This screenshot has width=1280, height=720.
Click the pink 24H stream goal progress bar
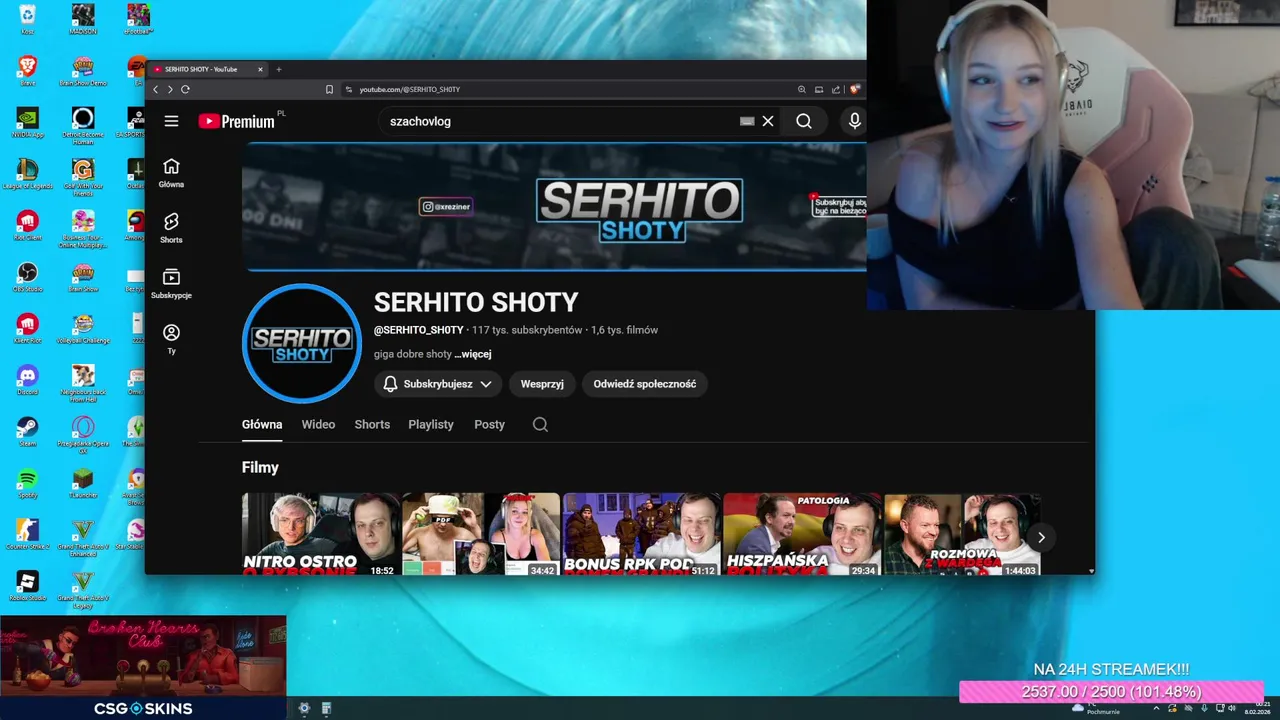click(1111, 692)
